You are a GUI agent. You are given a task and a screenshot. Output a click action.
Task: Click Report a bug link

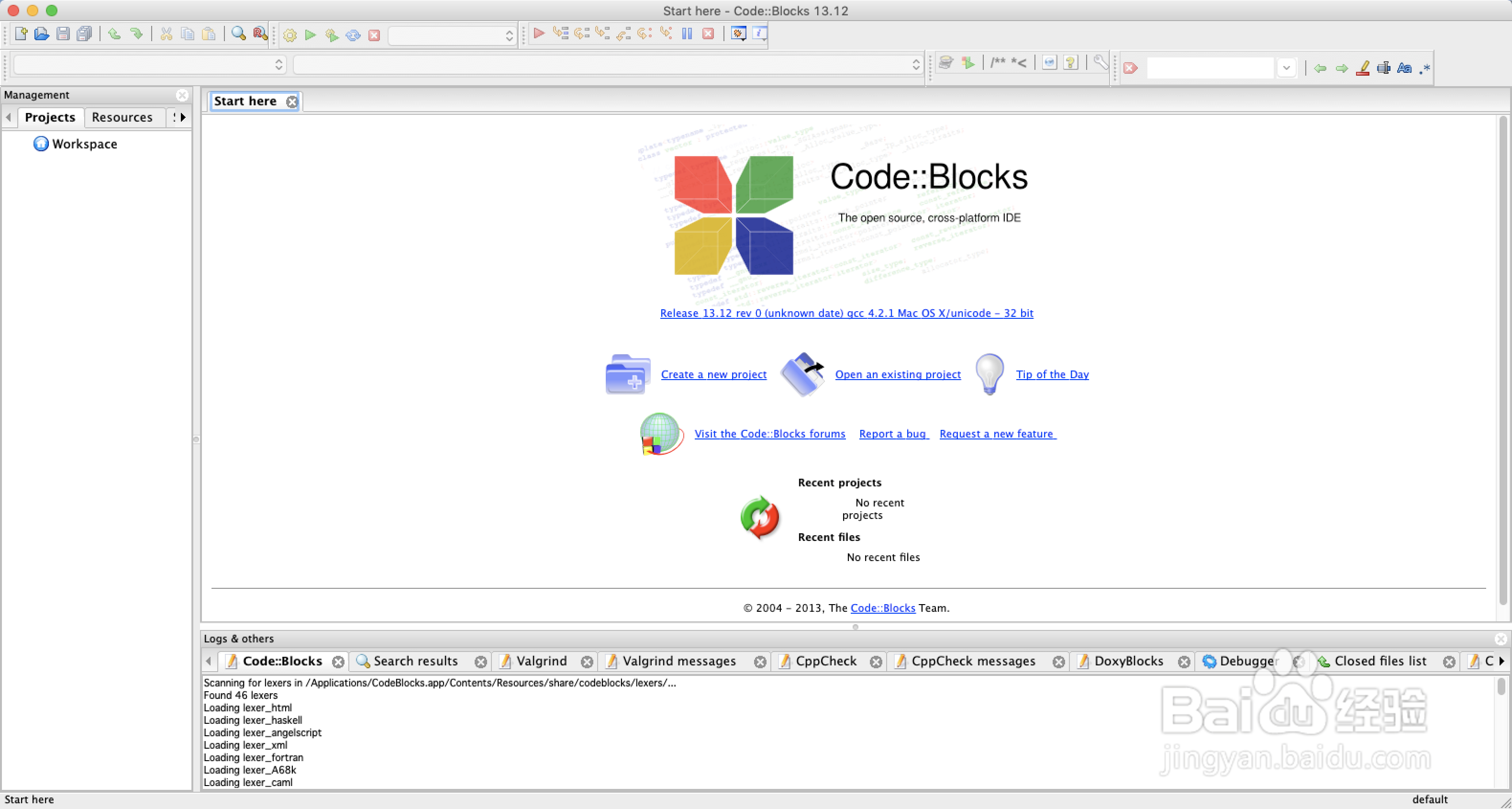(893, 433)
